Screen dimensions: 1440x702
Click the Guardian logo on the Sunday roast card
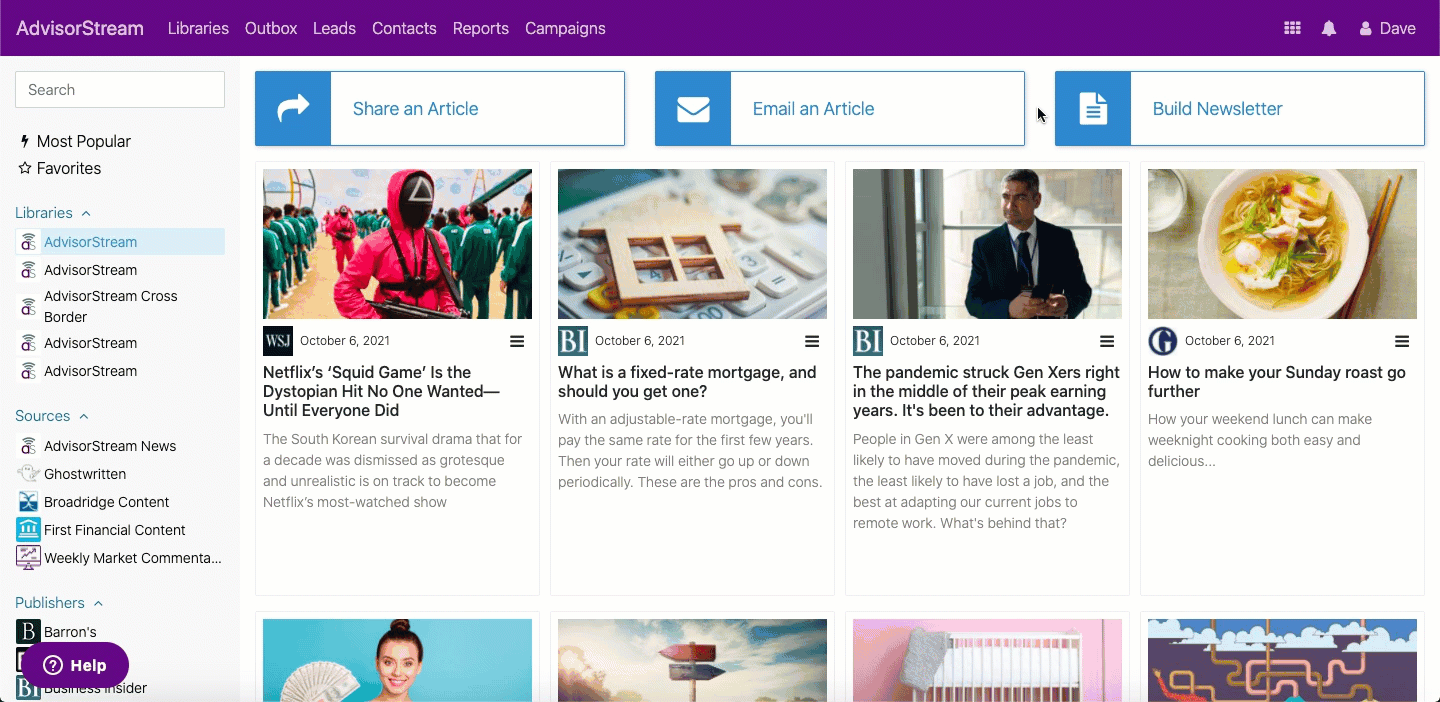pyautogui.click(x=1163, y=341)
